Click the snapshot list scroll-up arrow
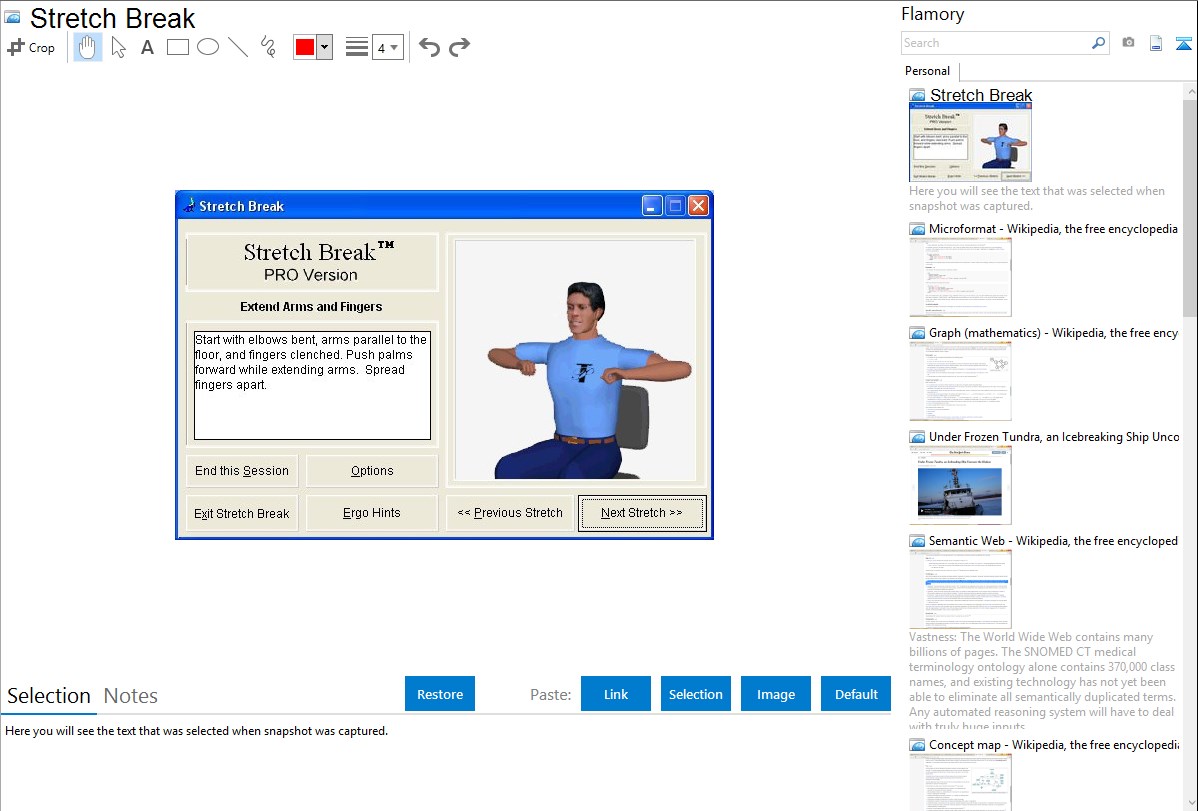The image size is (1198, 811). click(1190, 92)
